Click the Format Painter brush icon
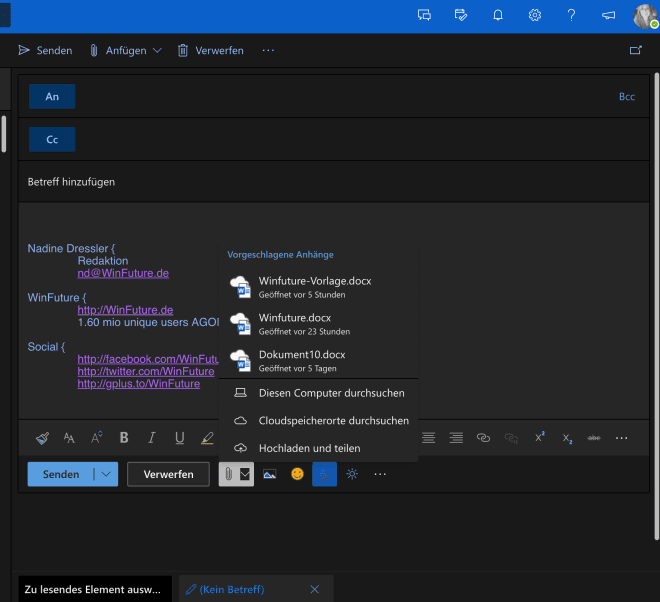The height and width of the screenshot is (602, 660). point(42,438)
